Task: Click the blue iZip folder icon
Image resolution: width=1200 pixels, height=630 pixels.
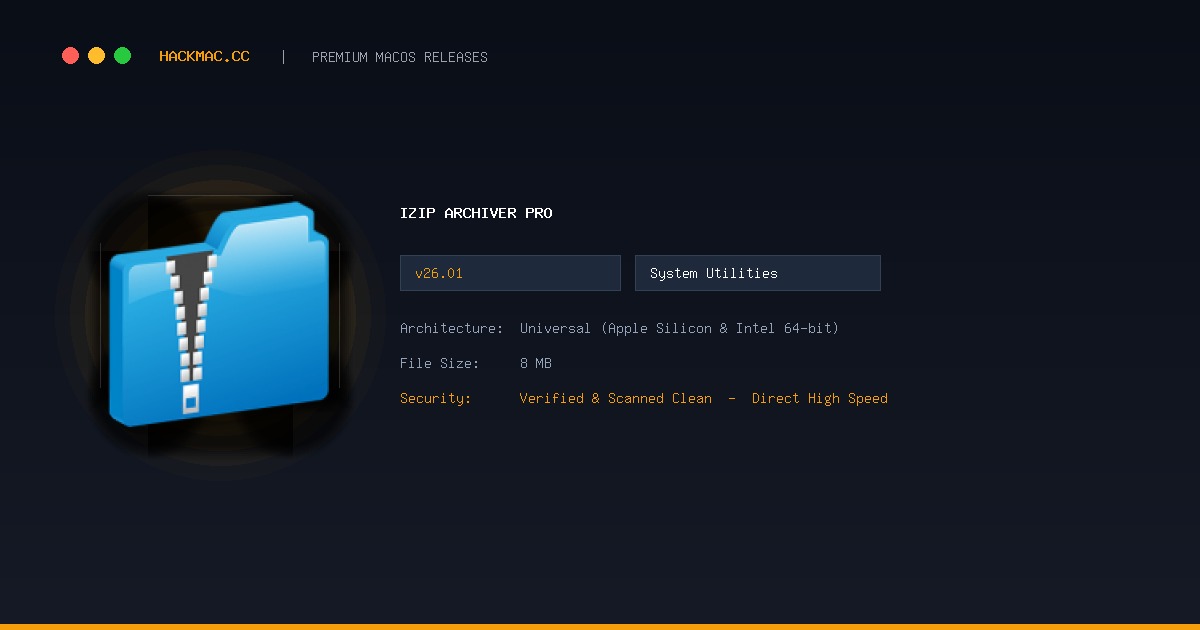Action: tap(219, 314)
